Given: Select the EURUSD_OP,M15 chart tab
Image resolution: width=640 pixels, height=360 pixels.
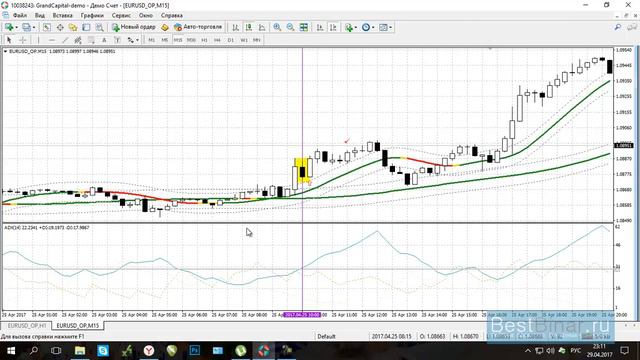Looking at the screenshot, I should [78, 326].
